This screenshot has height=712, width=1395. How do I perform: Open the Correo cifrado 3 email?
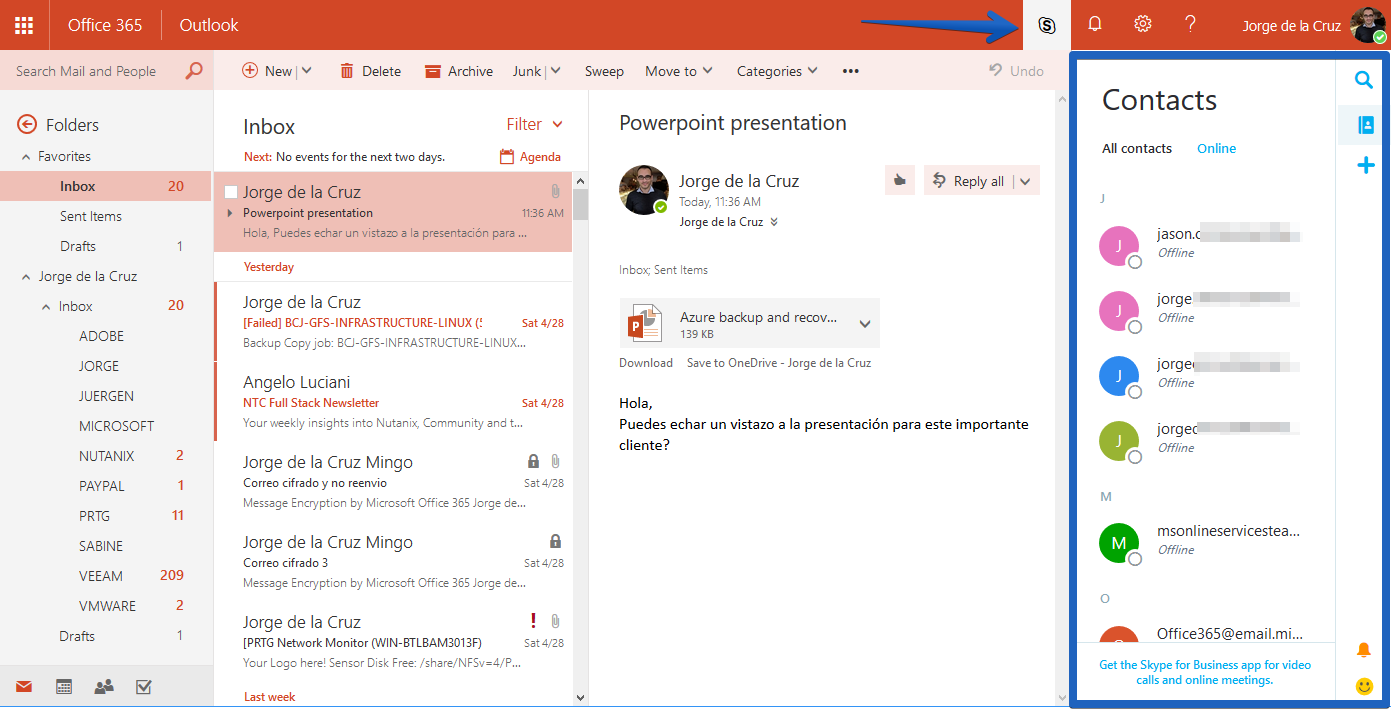[x=393, y=562]
